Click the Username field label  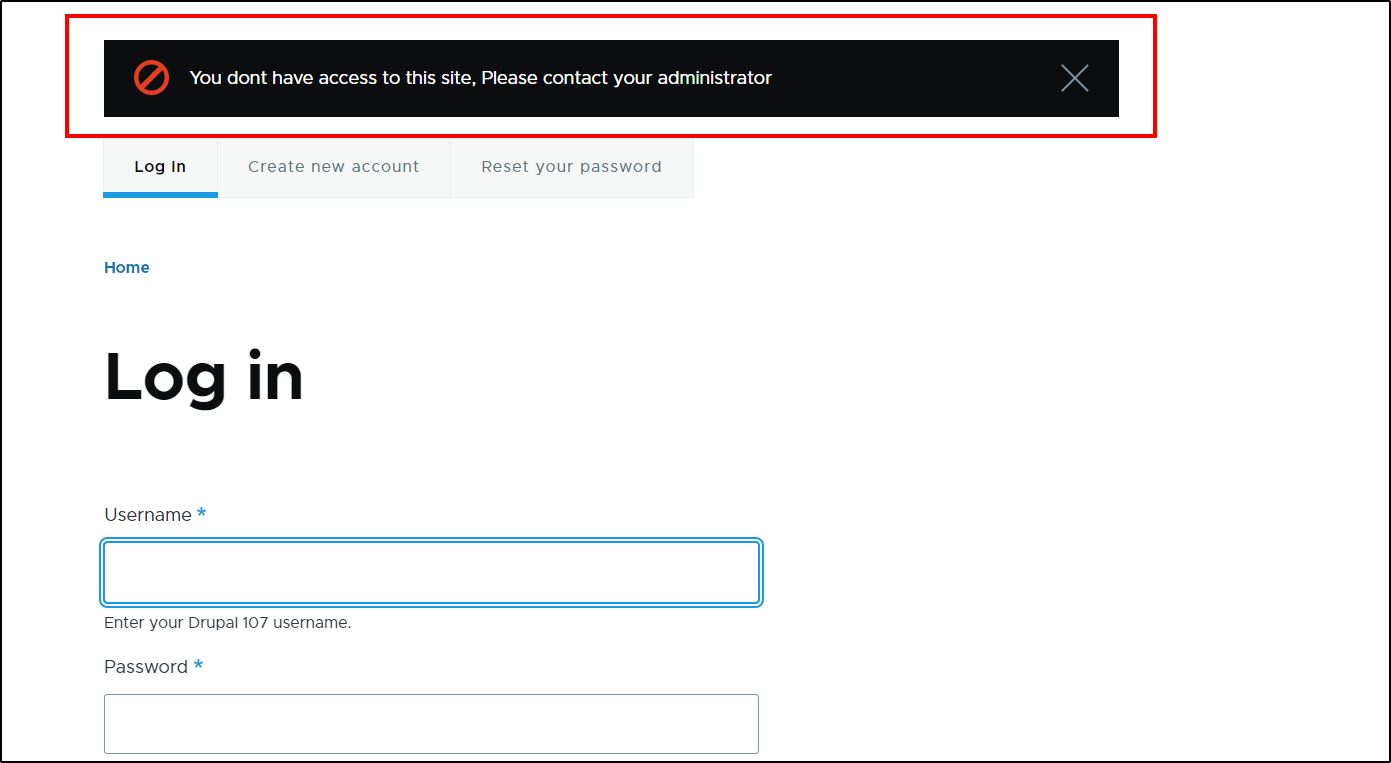[x=145, y=514]
